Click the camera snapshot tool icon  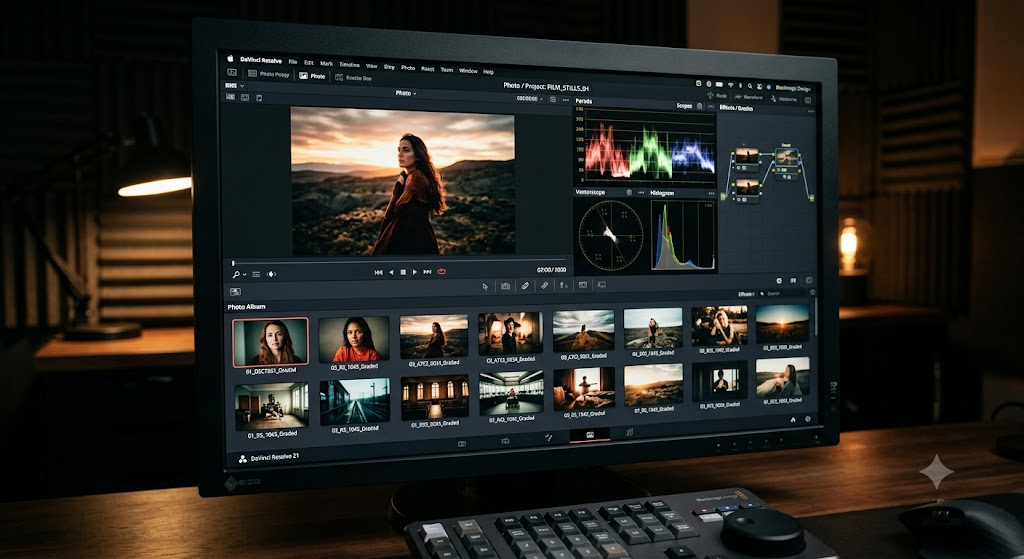coord(505,286)
